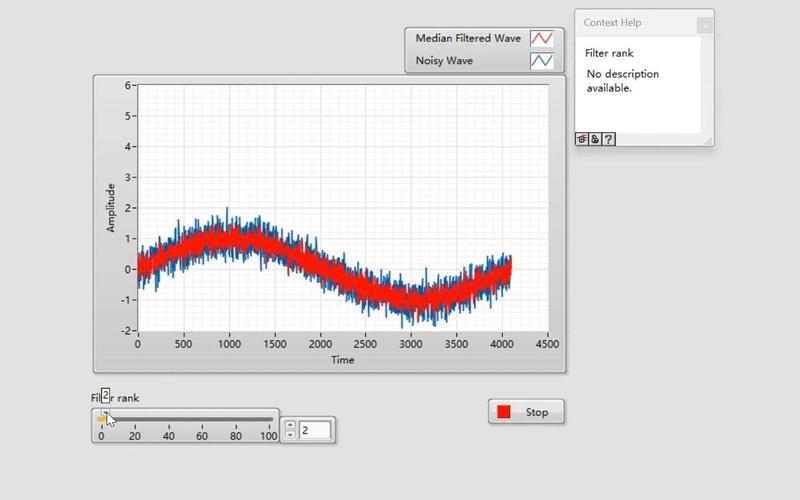Increment Filter rank with the up arrow
The width and height of the screenshot is (800, 500).
(290, 425)
